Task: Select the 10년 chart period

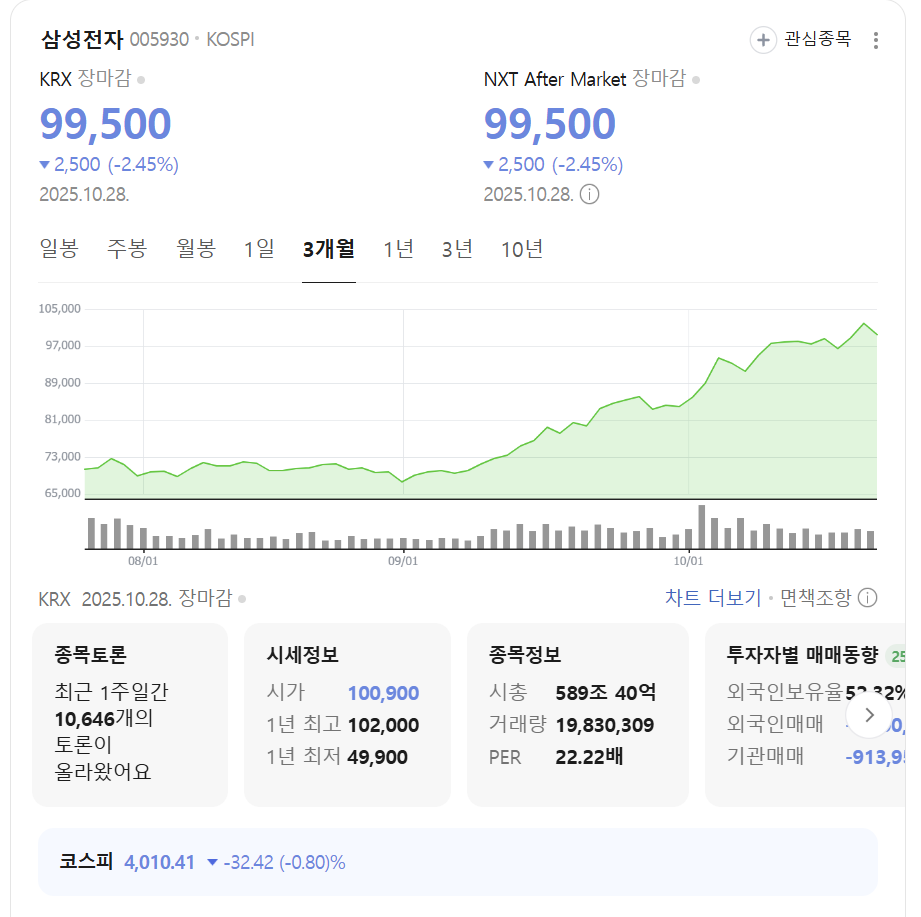Action: (522, 249)
